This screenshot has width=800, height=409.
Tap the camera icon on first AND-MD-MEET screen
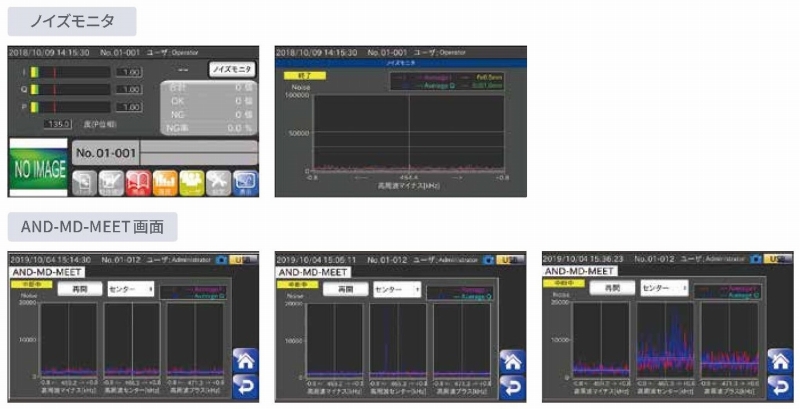222,259
